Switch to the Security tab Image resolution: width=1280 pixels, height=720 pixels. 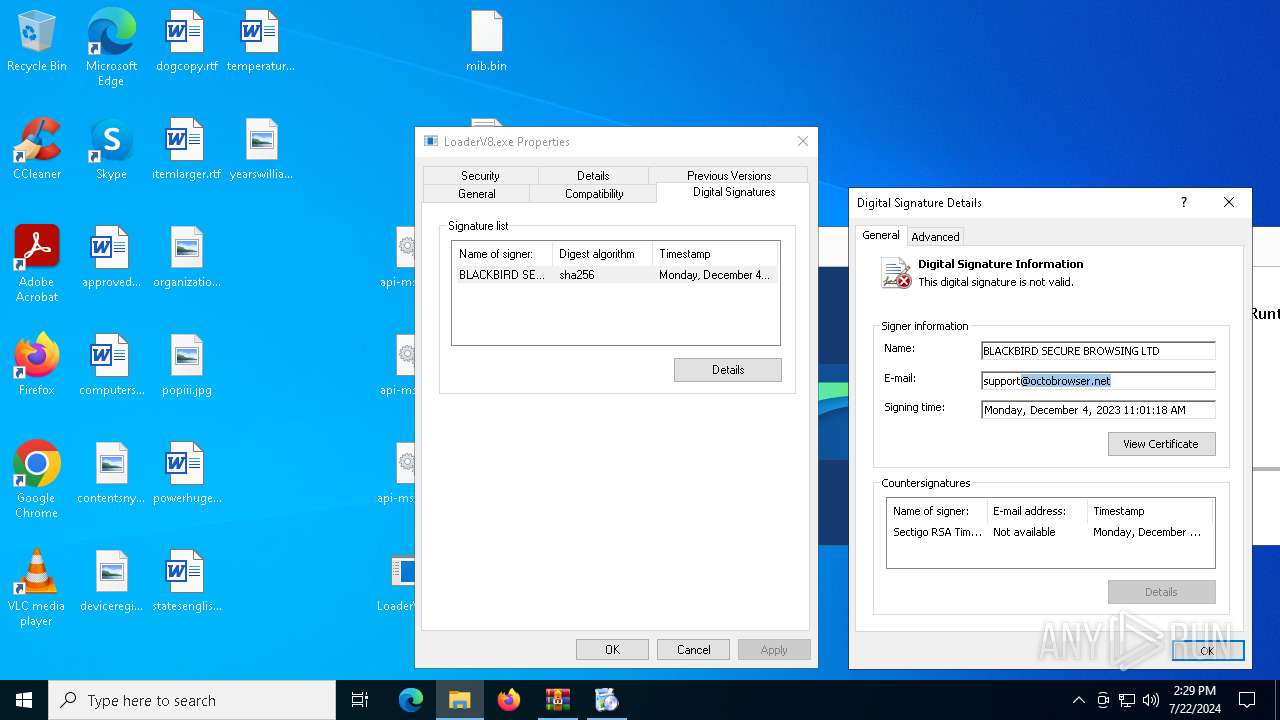[x=480, y=176]
